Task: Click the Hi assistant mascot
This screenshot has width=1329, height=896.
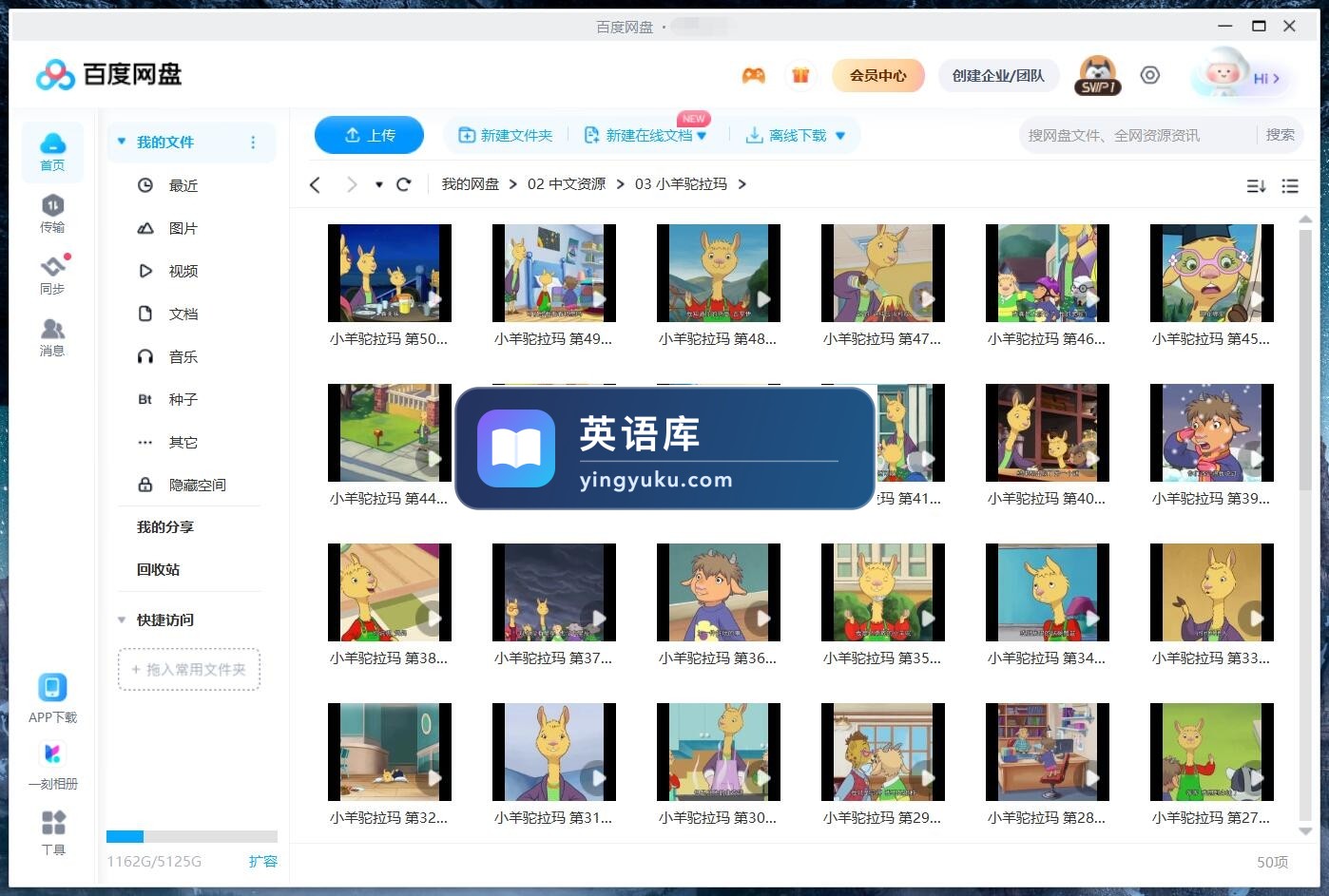Action: coord(1240,74)
